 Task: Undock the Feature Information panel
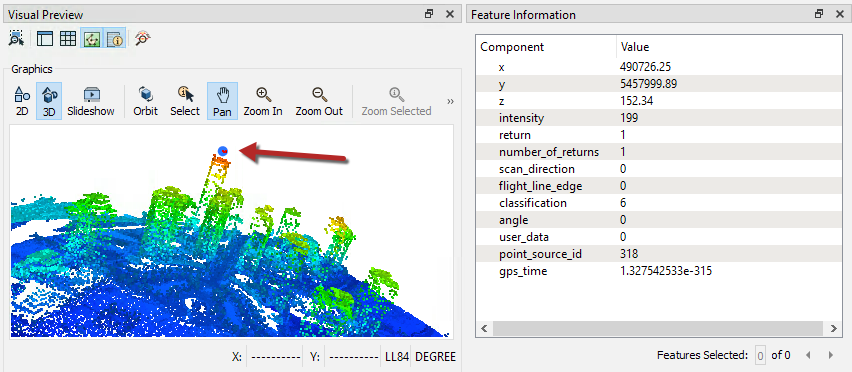click(x=819, y=14)
